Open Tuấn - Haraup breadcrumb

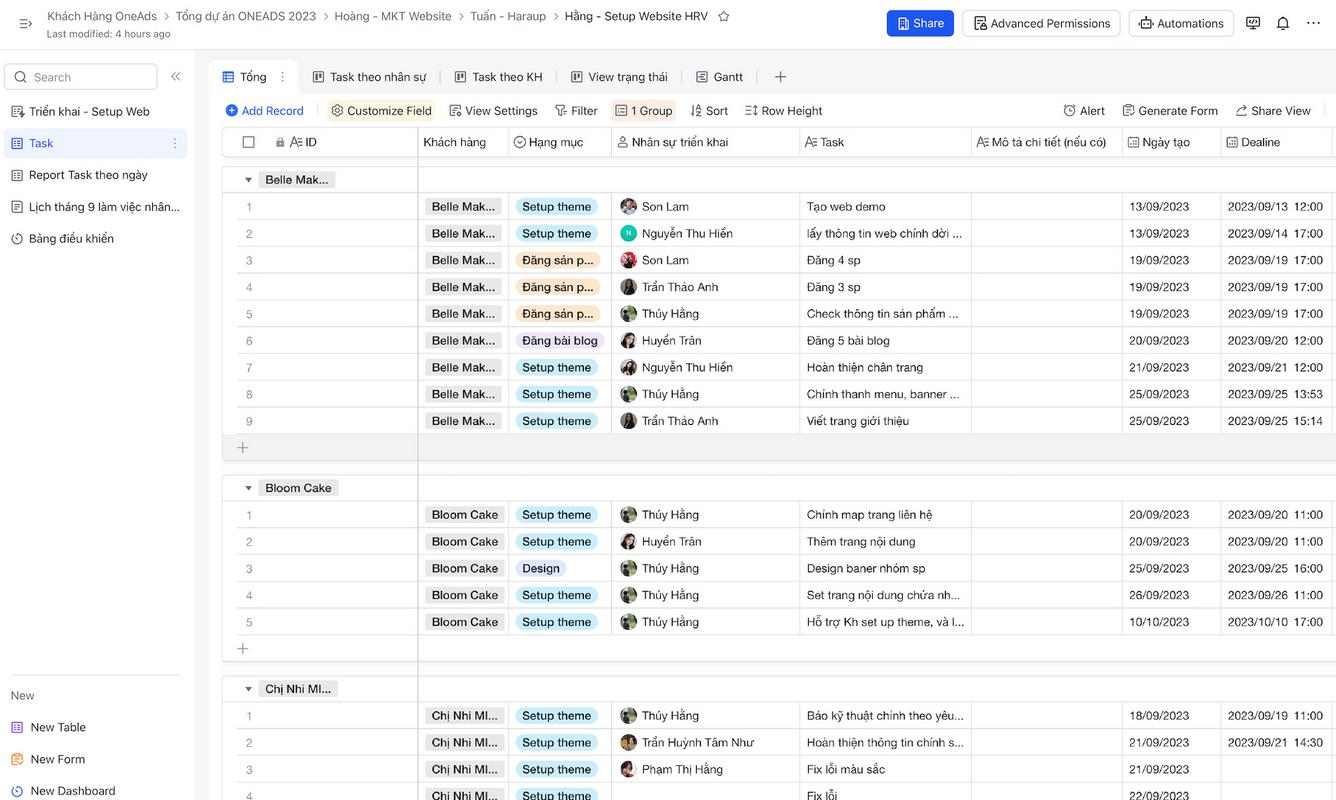tap(508, 16)
